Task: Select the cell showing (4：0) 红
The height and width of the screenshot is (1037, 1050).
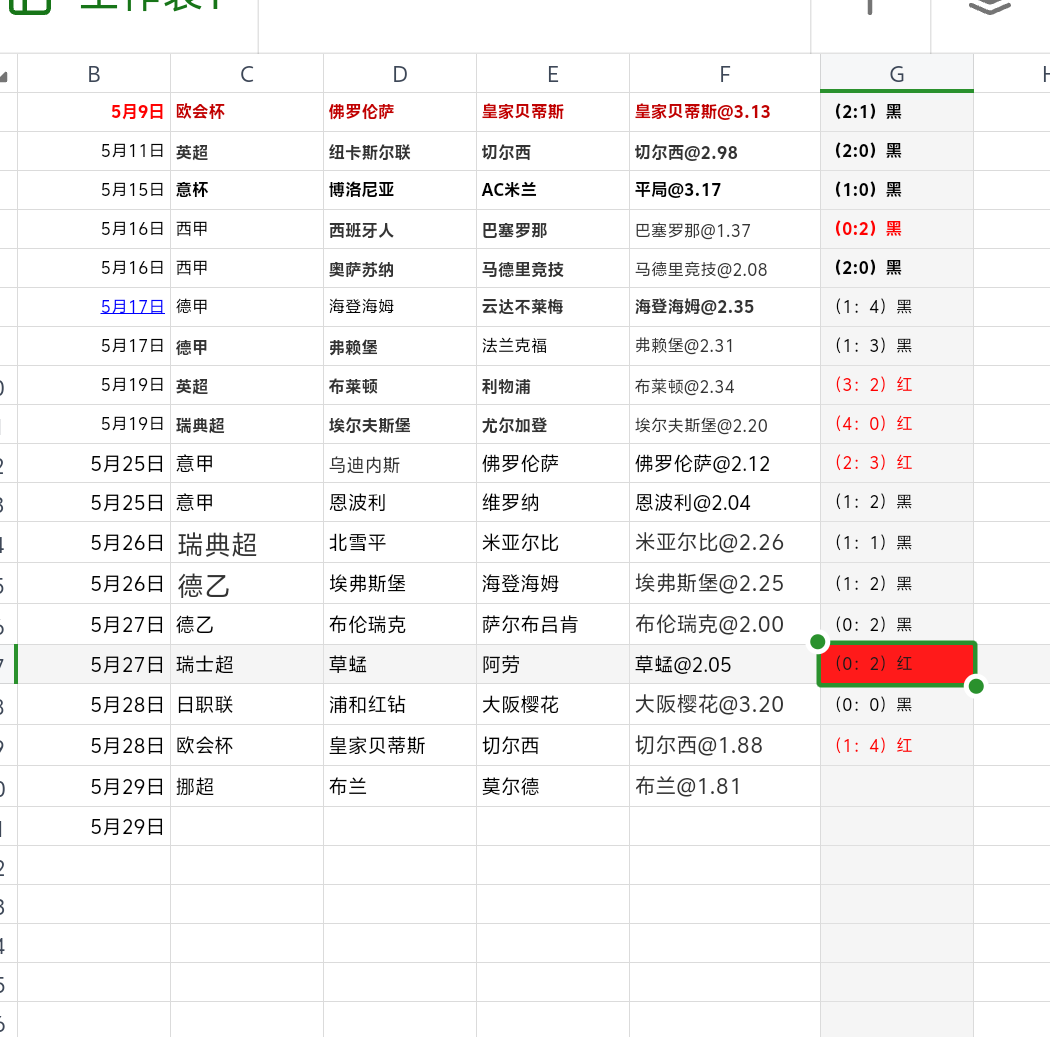Action: coord(896,423)
